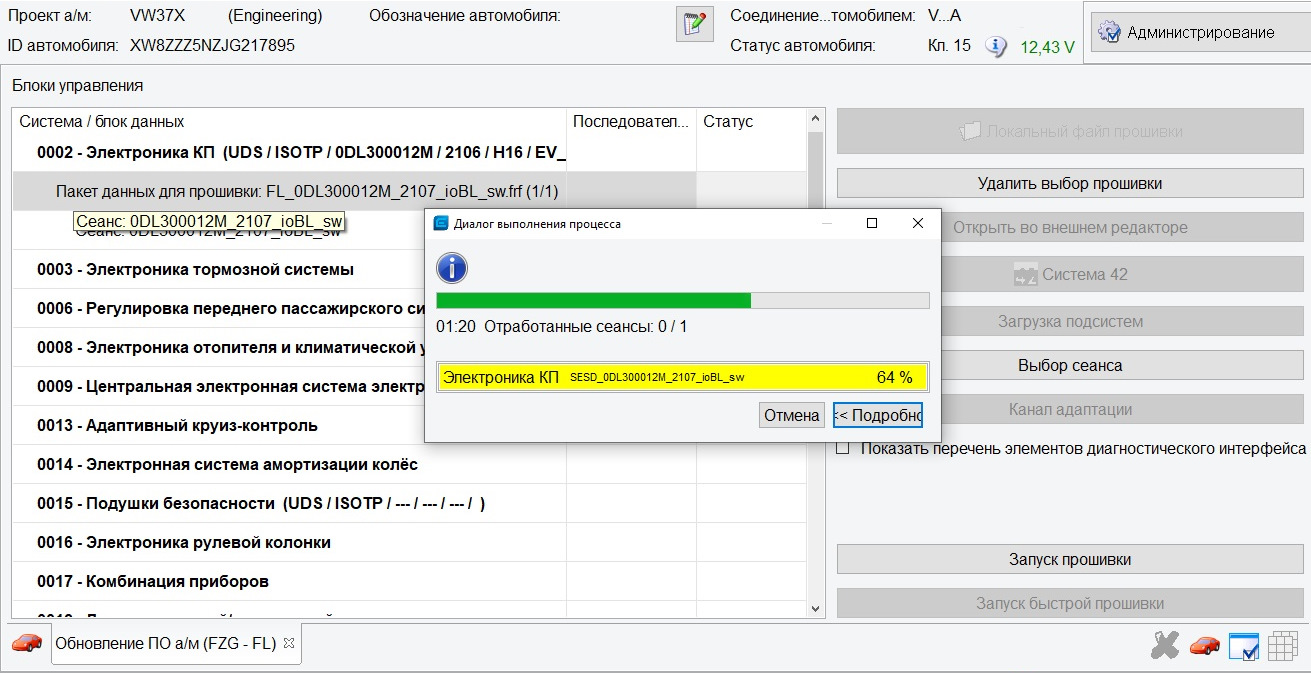Click the vehicle ID XW8ZZZ5NZJG217895 text
The width and height of the screenshot is (1311, 673).
click(x=212, y=45)
